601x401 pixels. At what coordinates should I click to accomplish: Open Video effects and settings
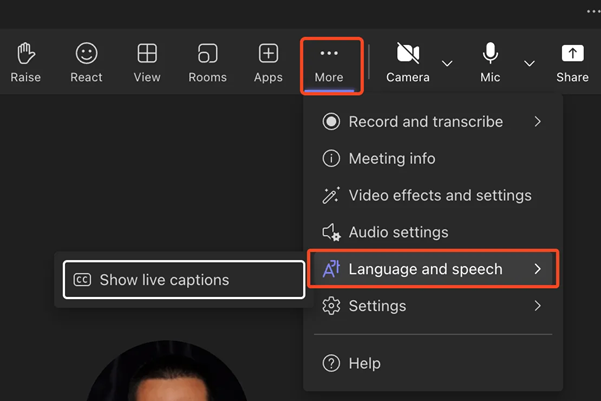(x=433, y=196)
